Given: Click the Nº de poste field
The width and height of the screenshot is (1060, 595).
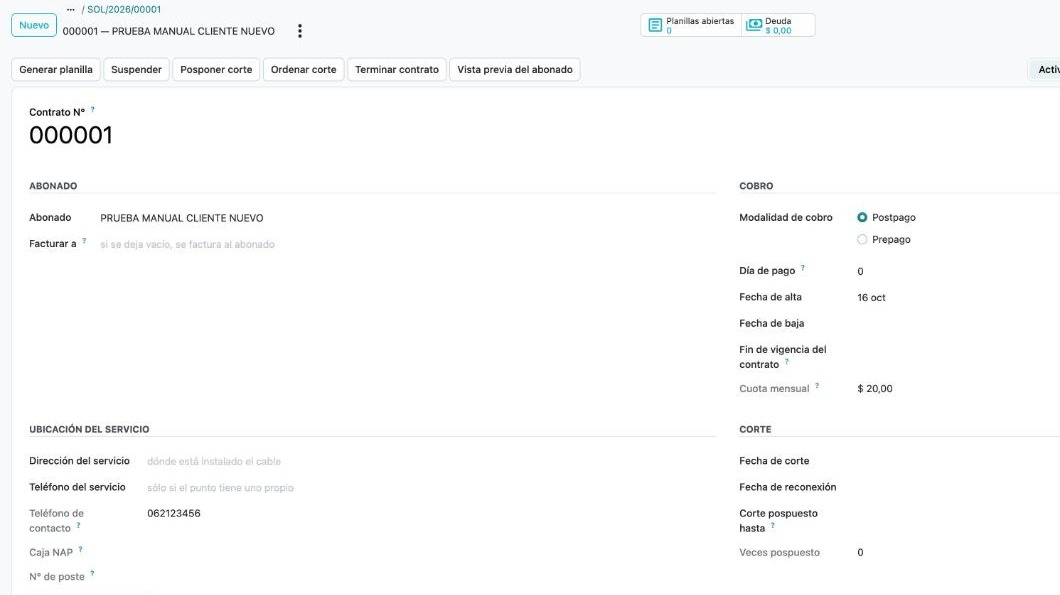Looking at the screenshot, I should (431, 577).
